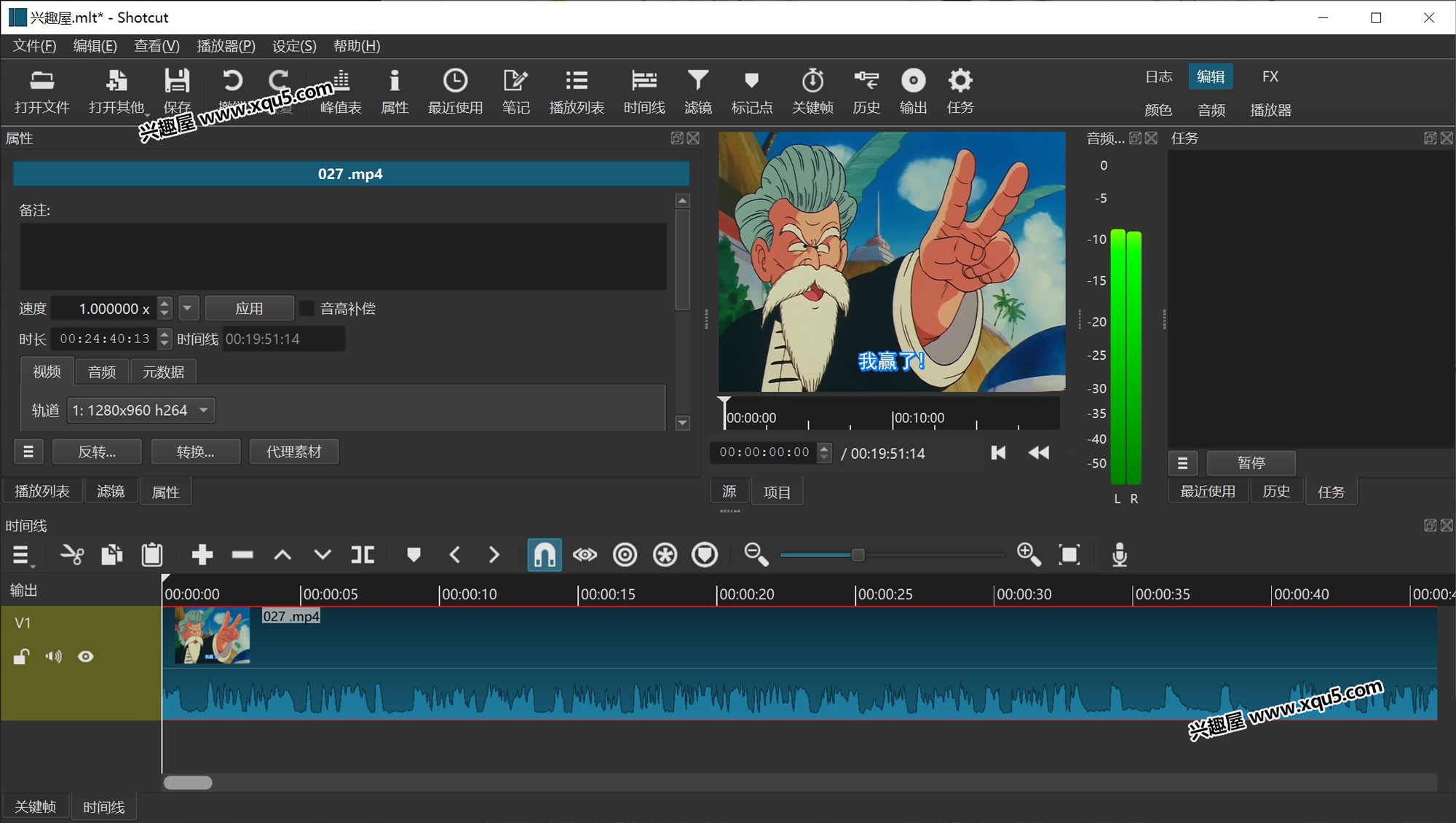Click the 反转... button
This screenshot has height=823, width=1456.
(97, 452)
